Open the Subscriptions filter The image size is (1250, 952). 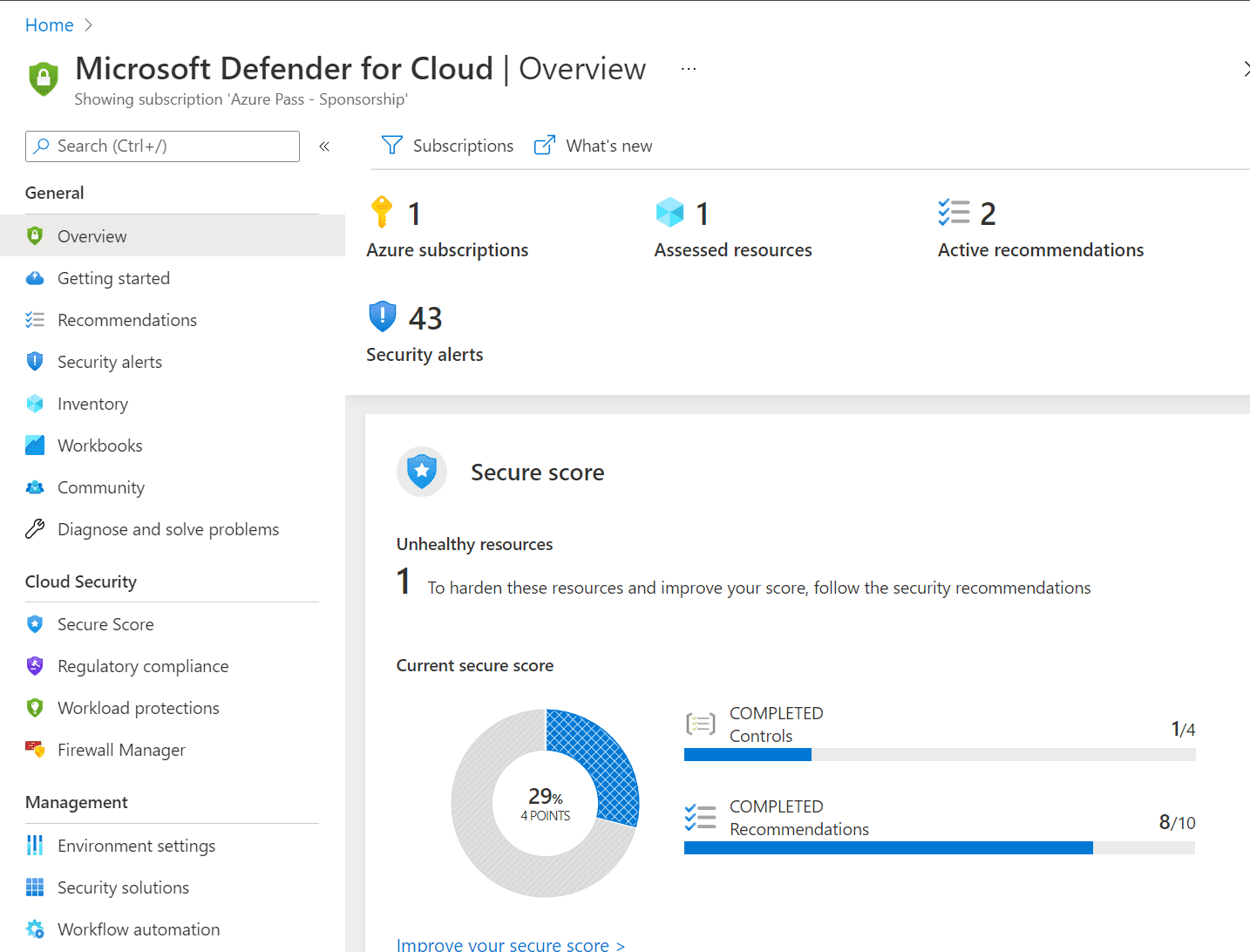[x=448, y=146]
